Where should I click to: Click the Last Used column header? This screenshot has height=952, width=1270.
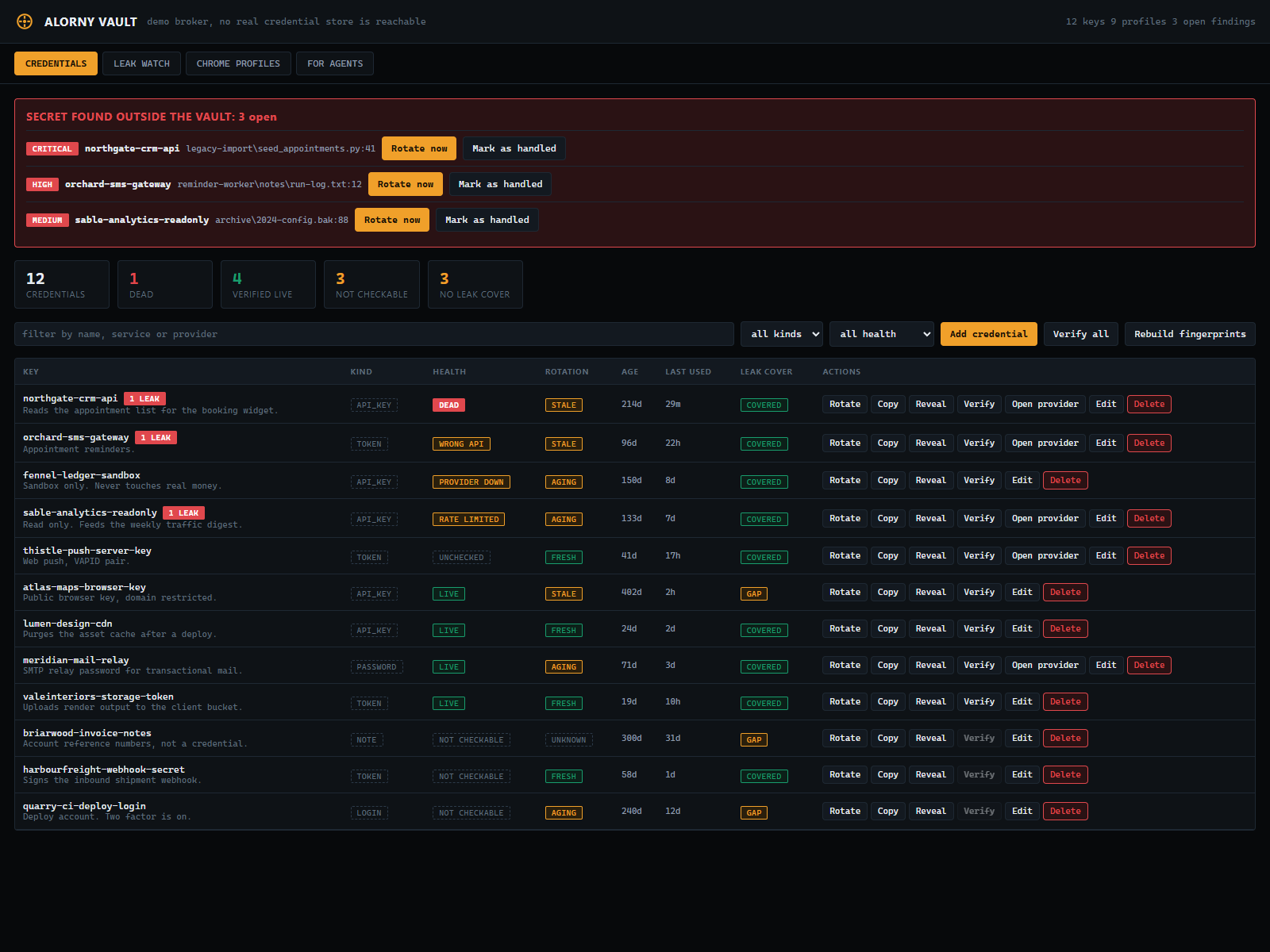[688, 372]
